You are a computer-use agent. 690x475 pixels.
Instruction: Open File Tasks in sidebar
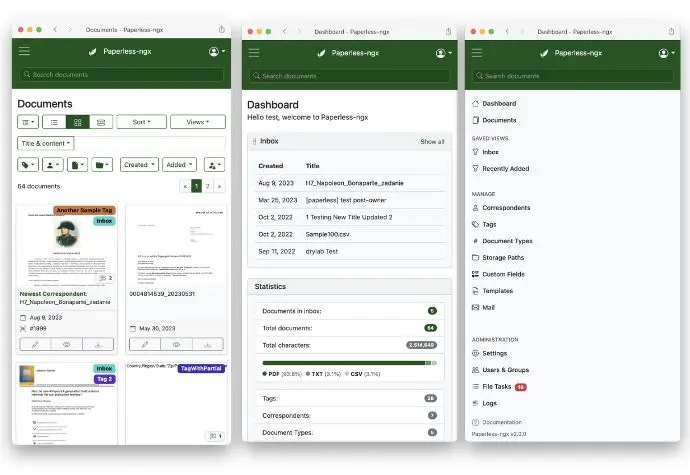point(499,387)
